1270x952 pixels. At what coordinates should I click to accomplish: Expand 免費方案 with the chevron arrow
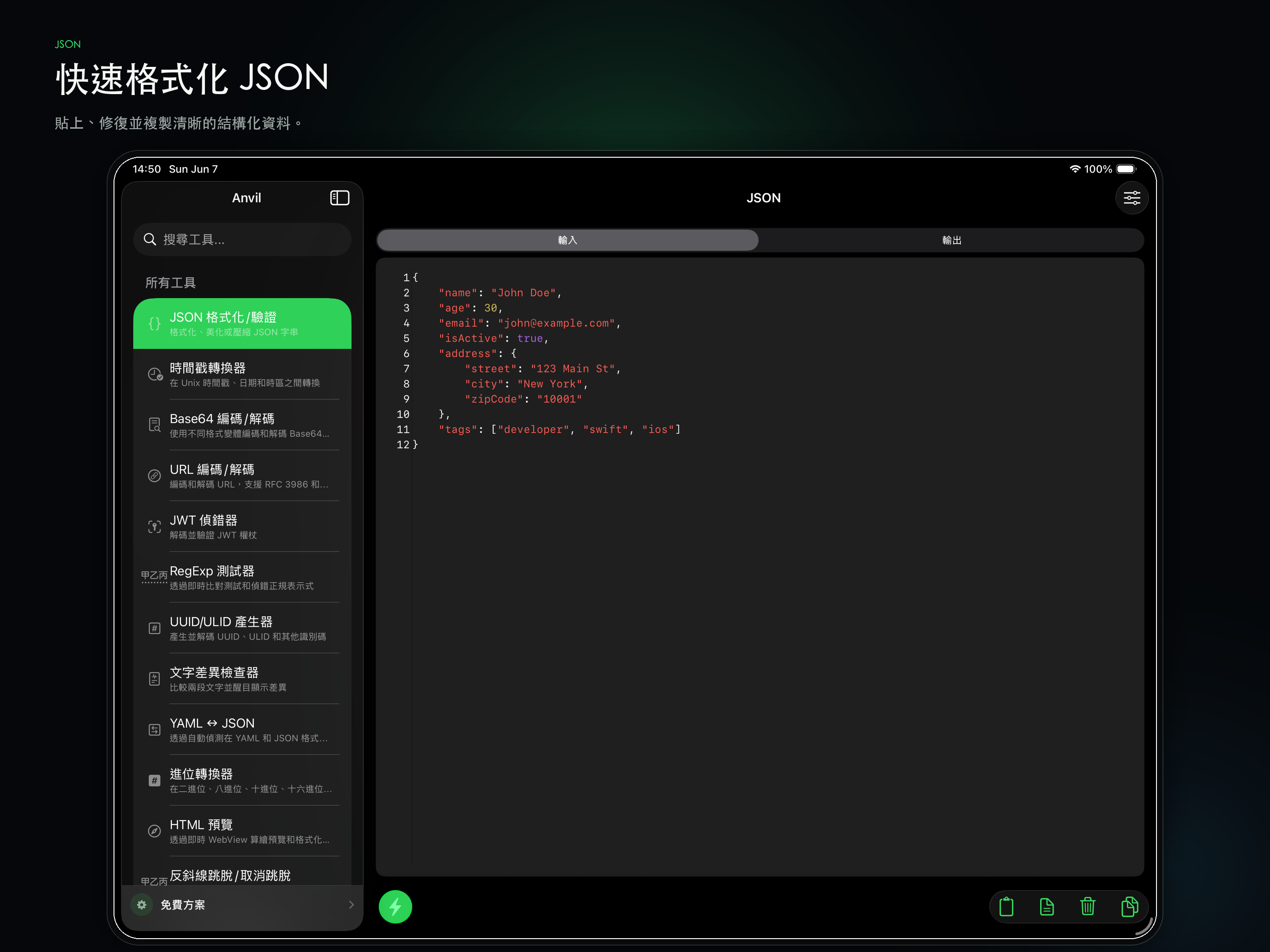click(x=351, y=904)
